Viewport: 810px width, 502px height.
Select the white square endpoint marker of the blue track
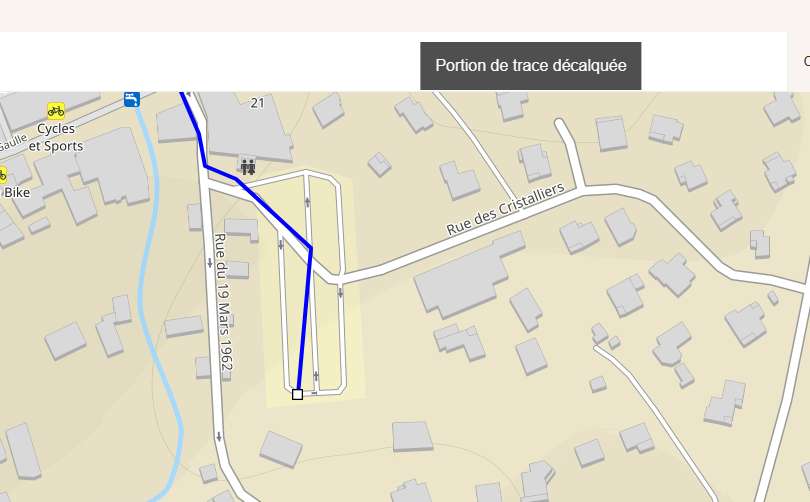pyautogui.click(x=297, y=394)
